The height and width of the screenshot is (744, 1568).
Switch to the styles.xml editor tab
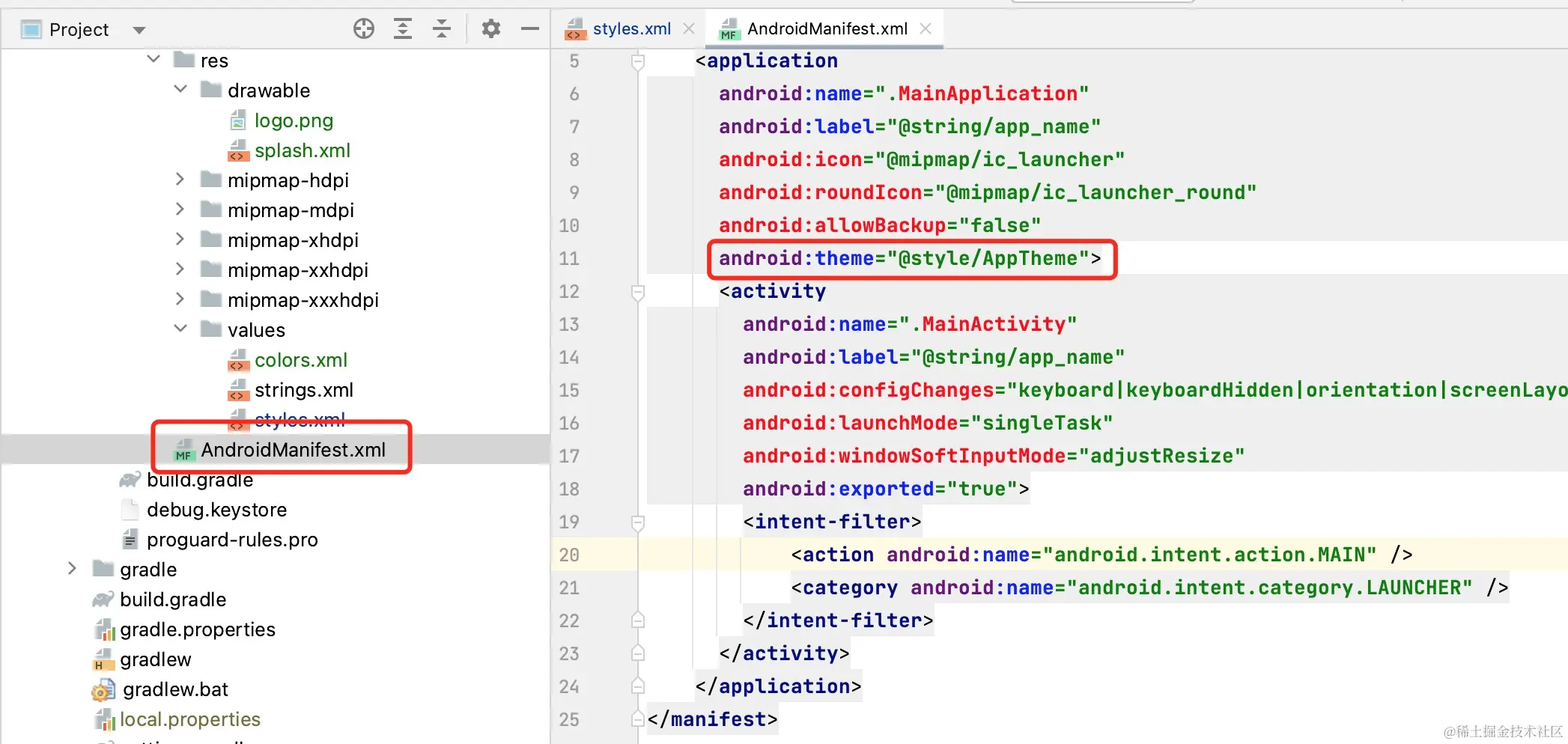pyautogui.click(x=631, y=29)
